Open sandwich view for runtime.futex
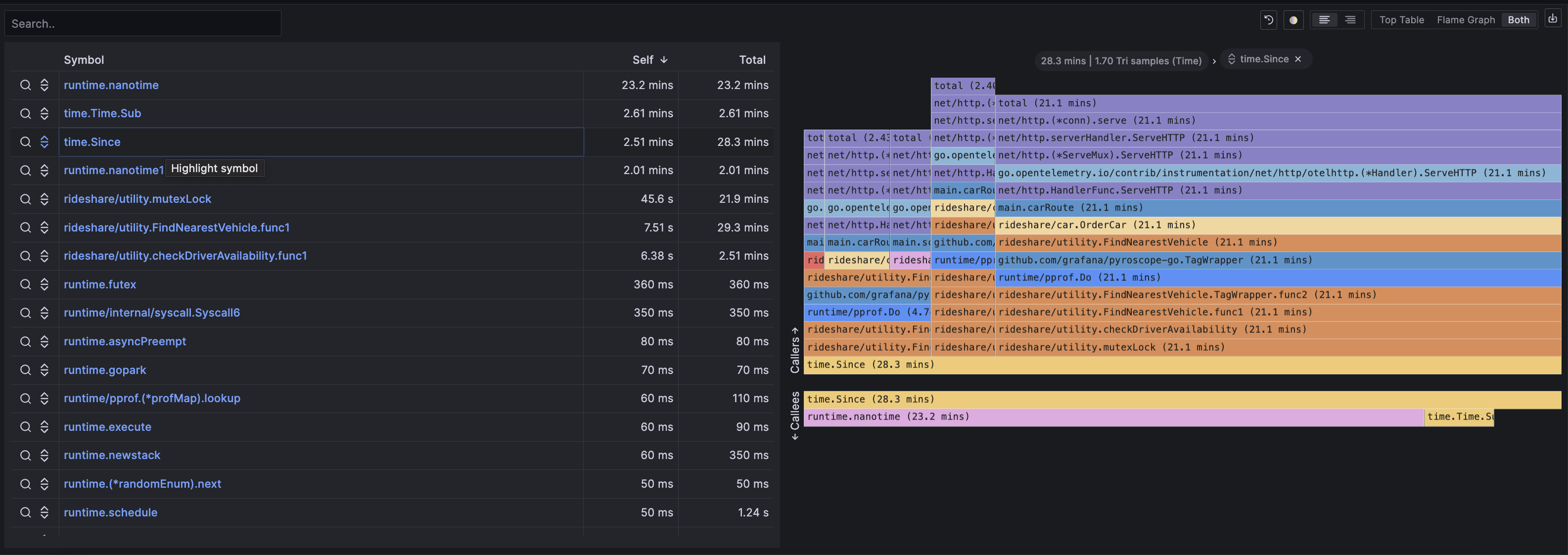This screenshot has height=555, width=1568. click(45, 284)
